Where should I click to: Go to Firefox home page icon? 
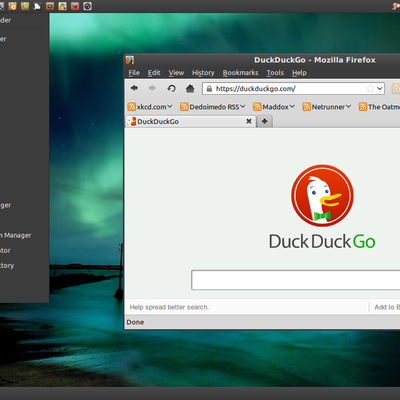tap(190, 88)
